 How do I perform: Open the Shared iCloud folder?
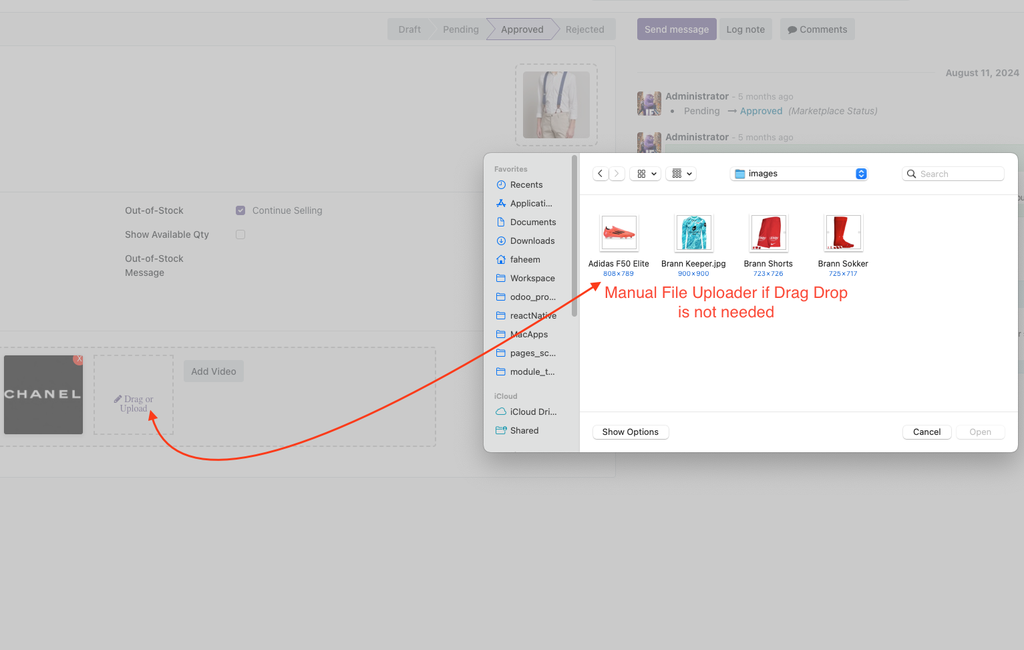click(x=521, y=430)
